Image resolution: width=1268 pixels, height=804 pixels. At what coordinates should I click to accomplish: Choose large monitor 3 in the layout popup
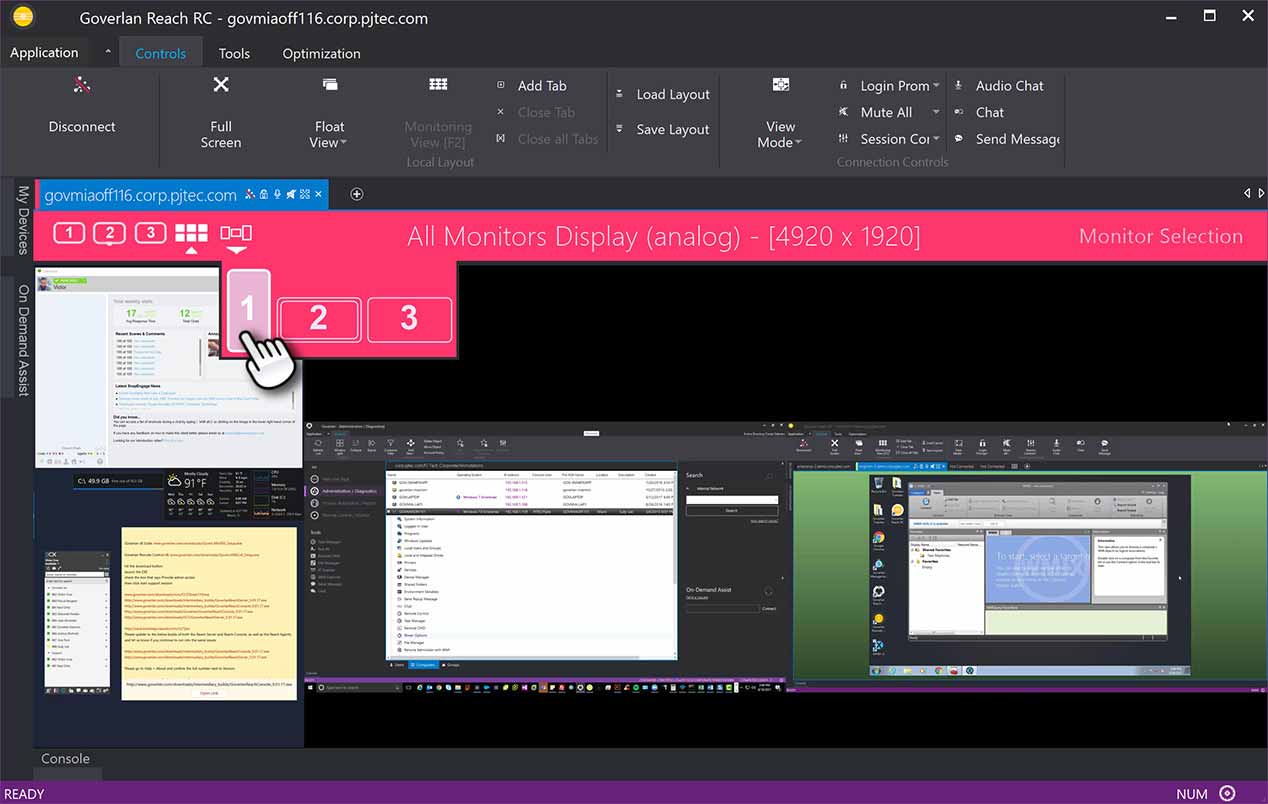tap(409, 319)
